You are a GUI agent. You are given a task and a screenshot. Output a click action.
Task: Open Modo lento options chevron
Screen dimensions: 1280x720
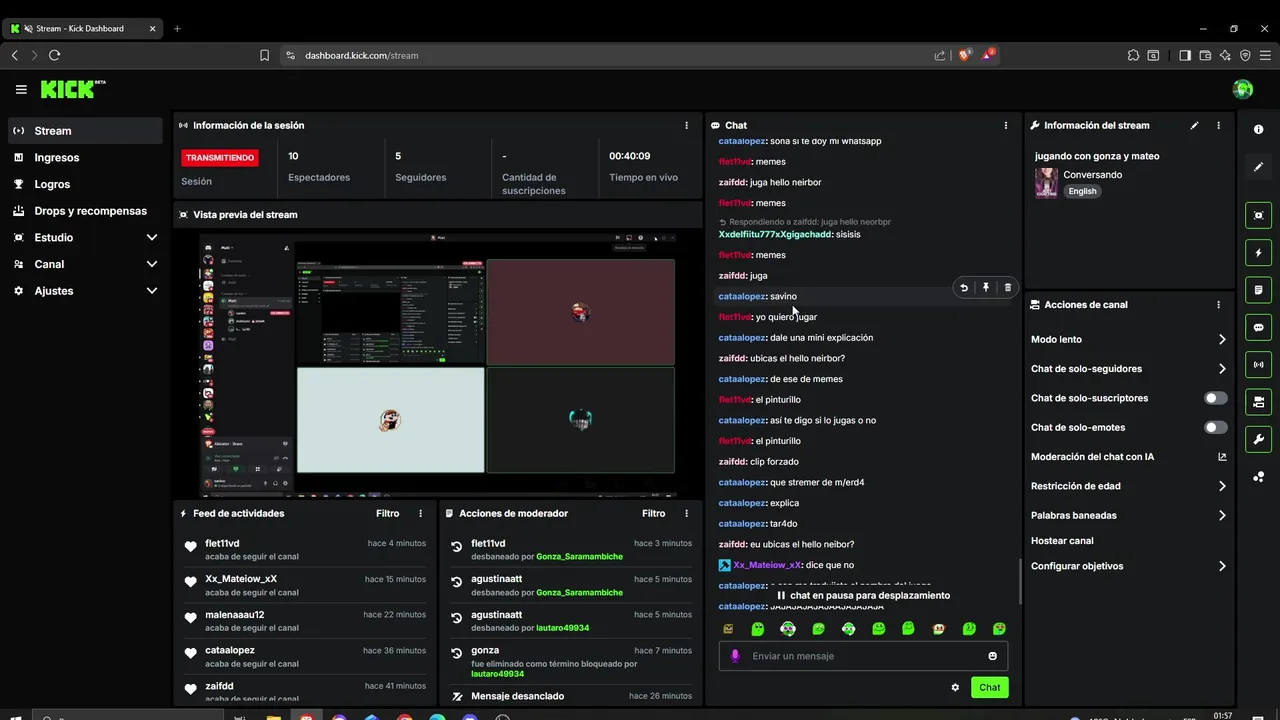[x=1222, y=340]
